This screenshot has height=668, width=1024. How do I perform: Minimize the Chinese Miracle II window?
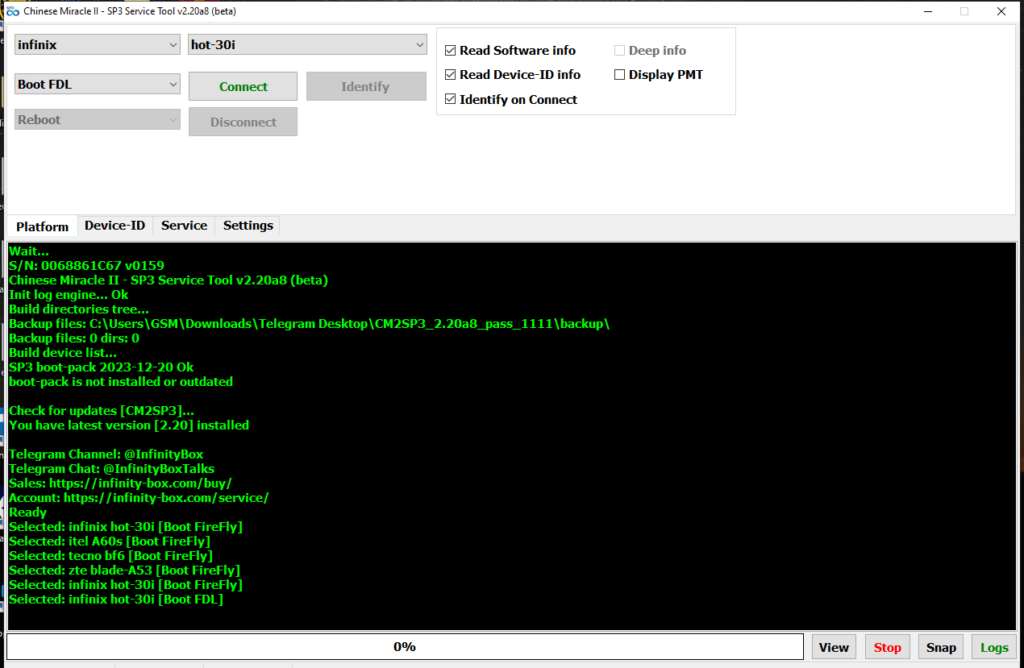coord(928,11)
